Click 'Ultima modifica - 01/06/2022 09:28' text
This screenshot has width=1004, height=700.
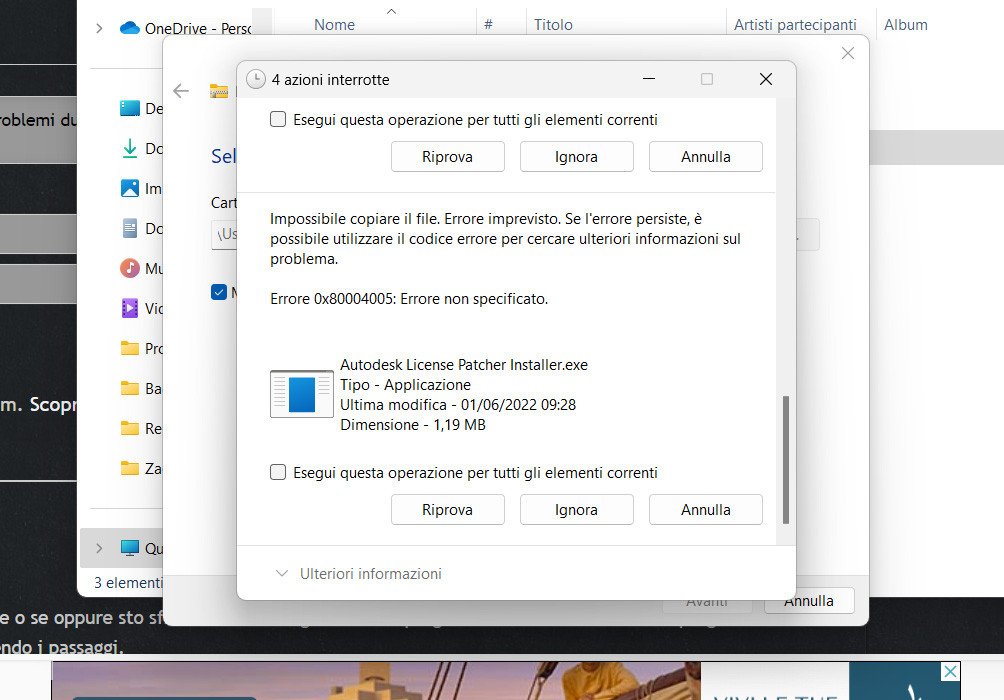tap(458, 405)
